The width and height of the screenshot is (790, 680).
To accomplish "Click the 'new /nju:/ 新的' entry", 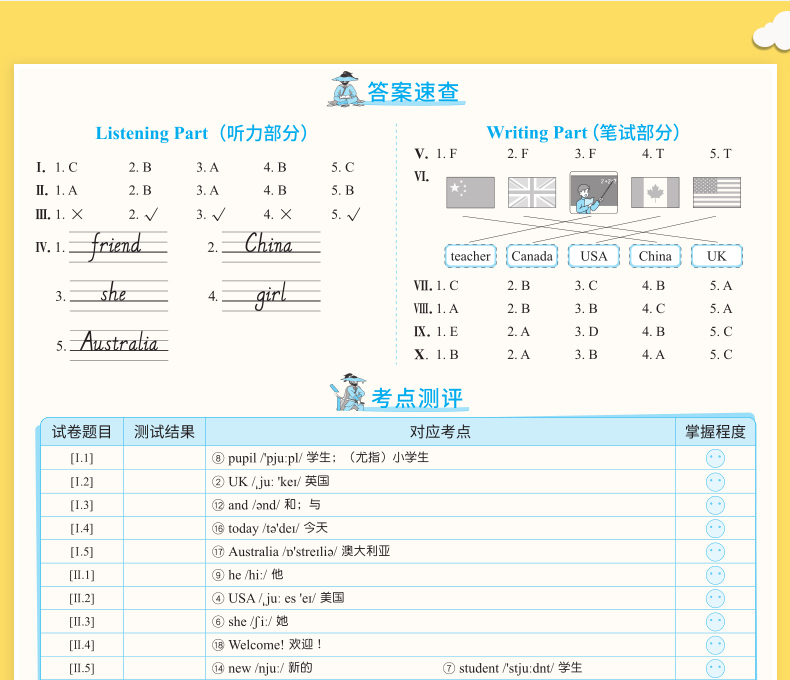I will pyautogui.click(x=262, y=668).
